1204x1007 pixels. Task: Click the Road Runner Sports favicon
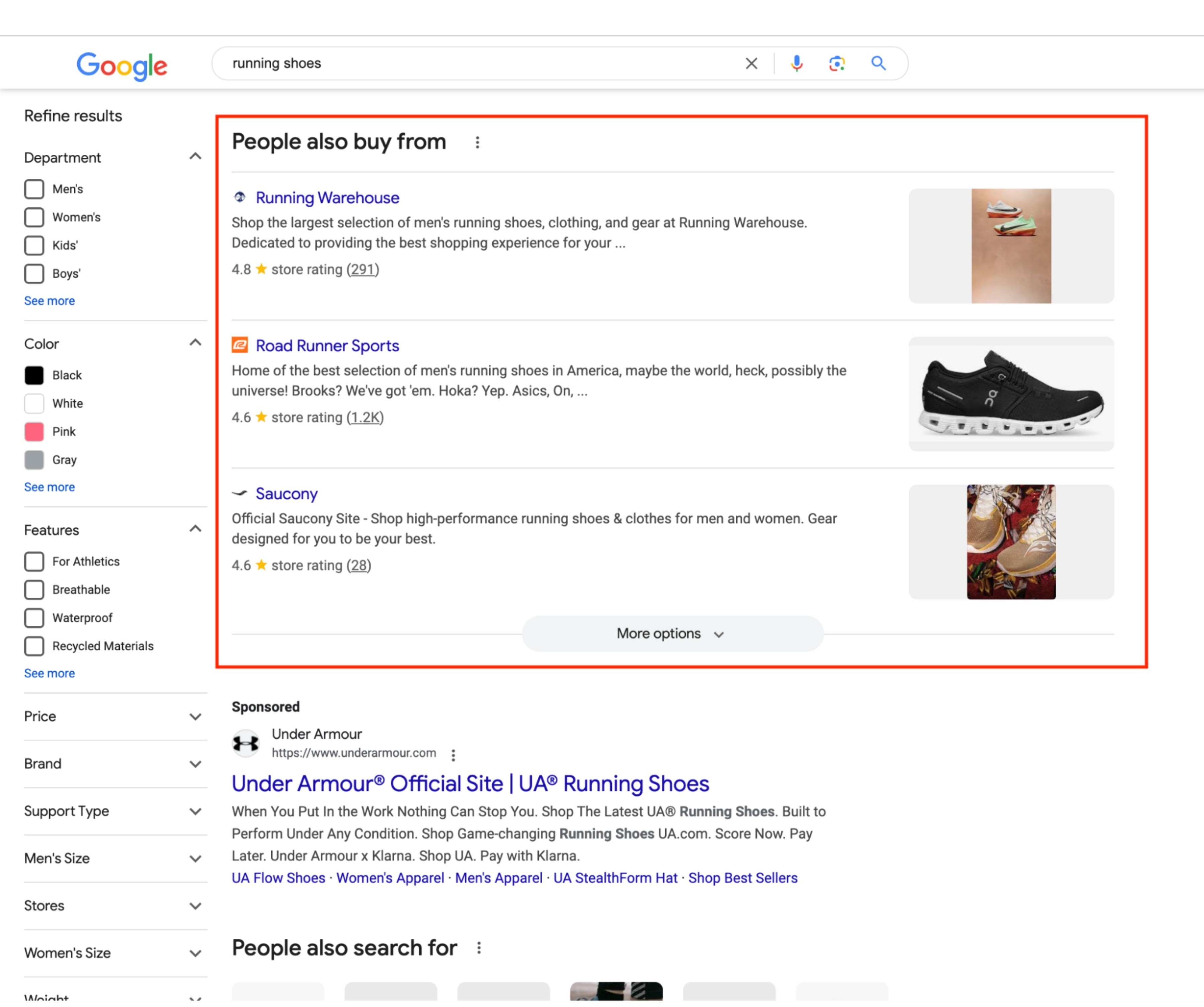tap(240, 345)
